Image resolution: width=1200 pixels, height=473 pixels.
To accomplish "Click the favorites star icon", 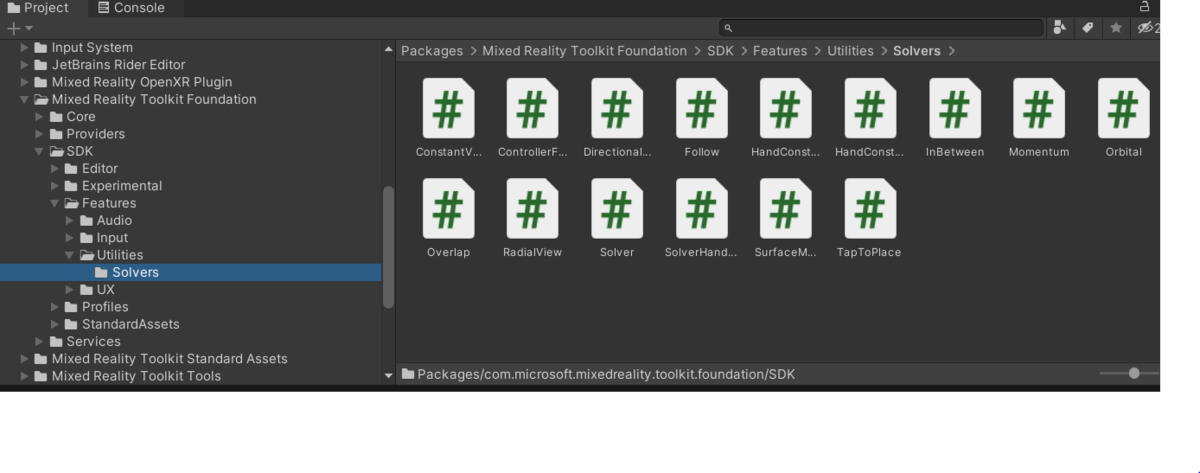I will click(1116, 28).
